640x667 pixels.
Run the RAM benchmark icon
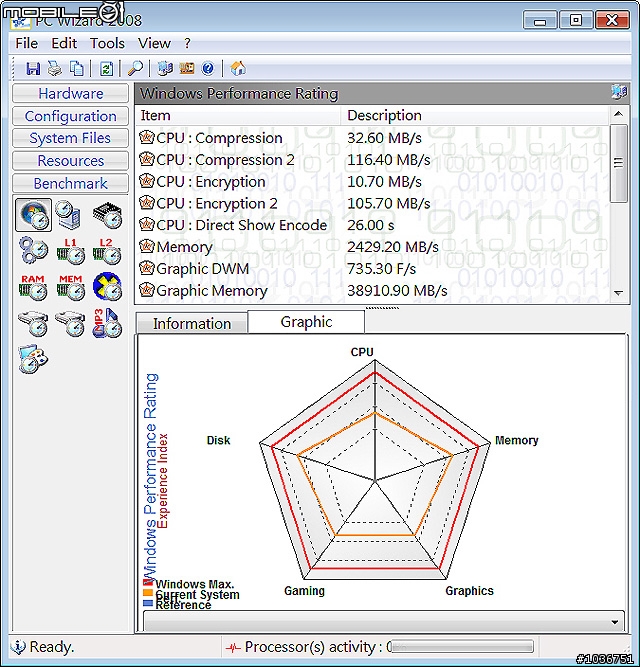click(33, 287)
